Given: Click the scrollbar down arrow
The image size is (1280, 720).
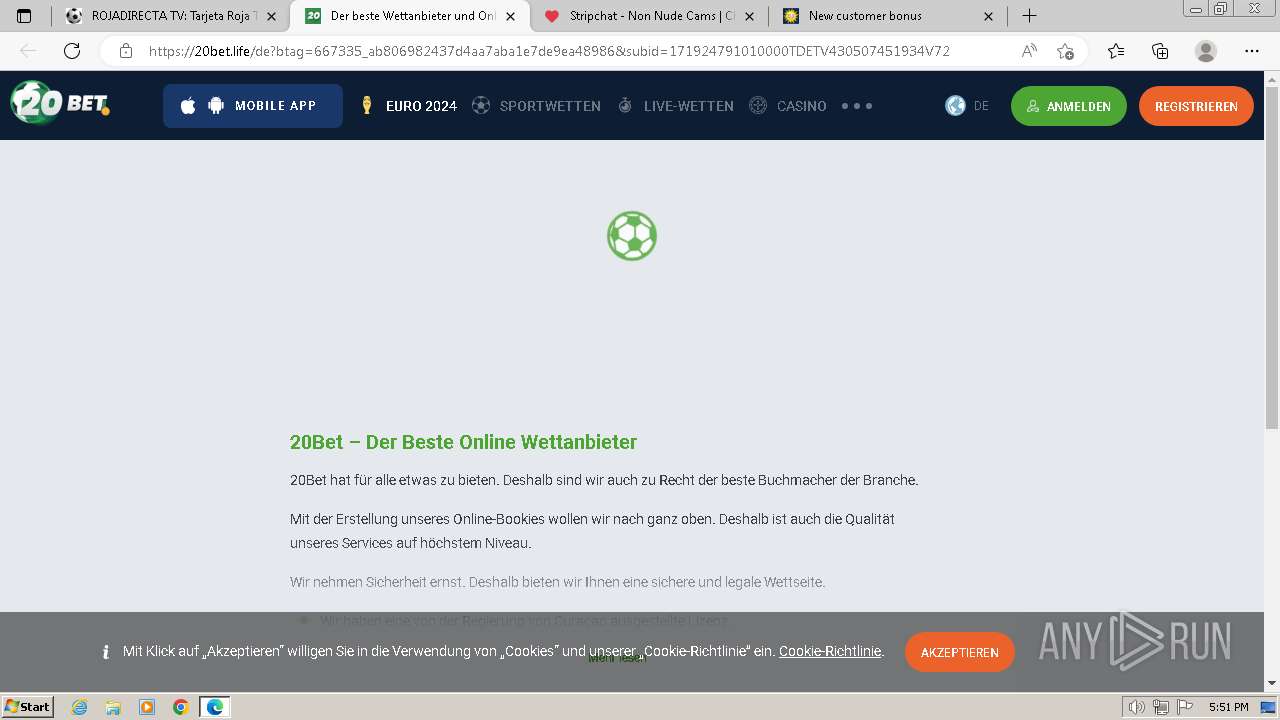Looking at the screenshot, I should [x=1272, y=684].
